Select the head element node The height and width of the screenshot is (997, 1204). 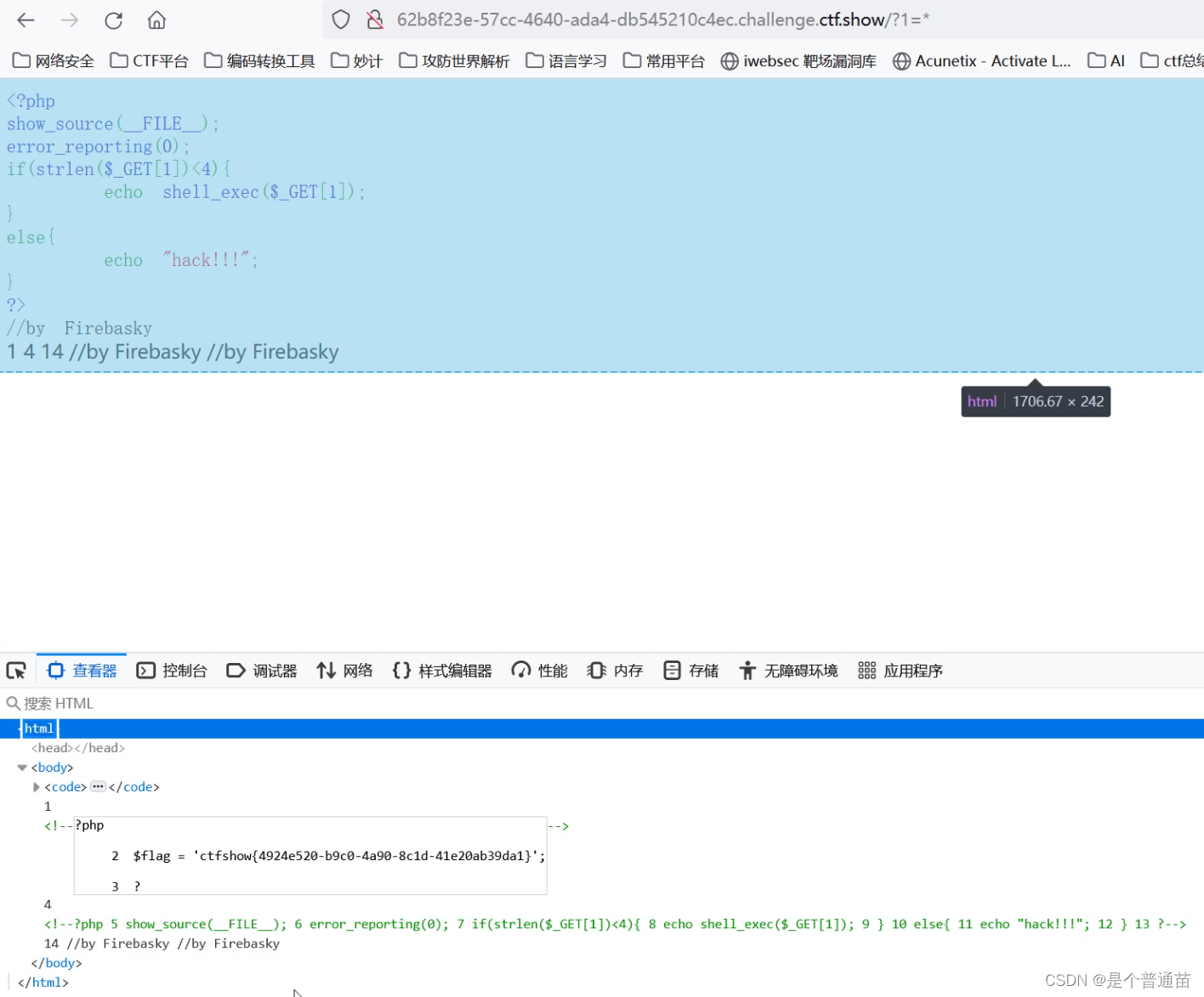(78, 748)
